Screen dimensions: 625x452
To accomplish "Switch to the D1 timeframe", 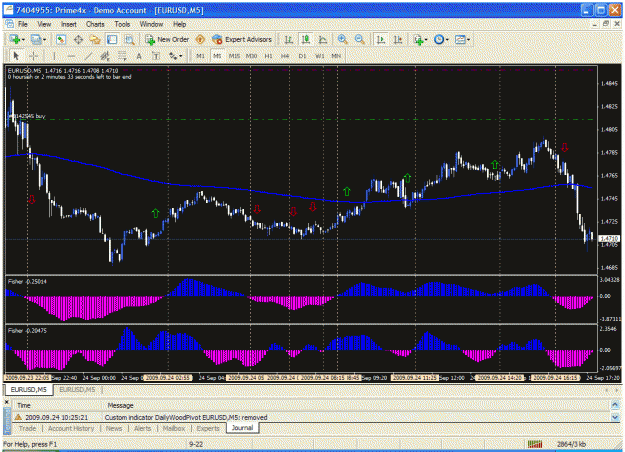I will point(302,56).
